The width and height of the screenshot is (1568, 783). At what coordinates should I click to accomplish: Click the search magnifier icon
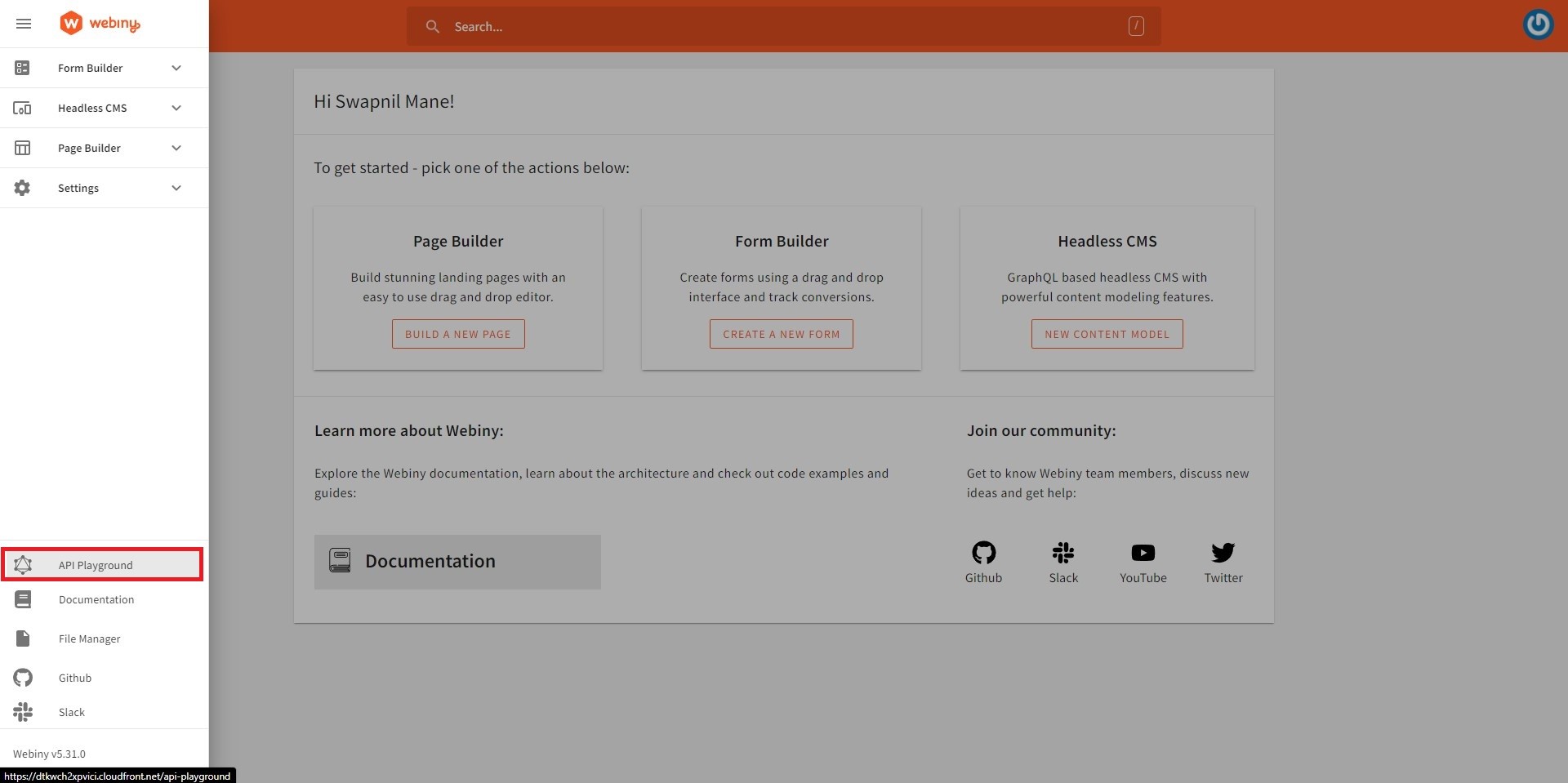(x=433, y=27)
